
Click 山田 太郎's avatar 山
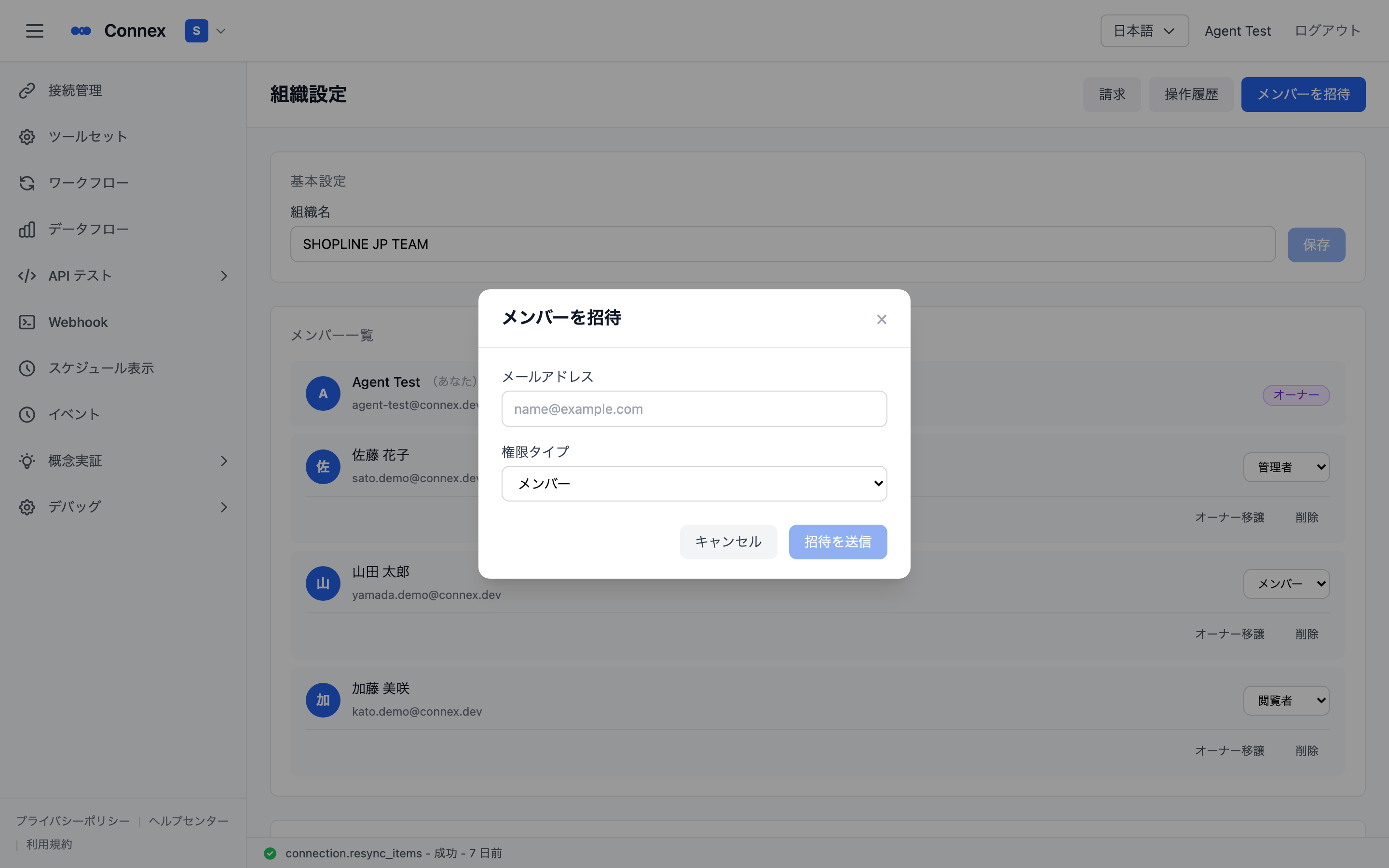323,583
